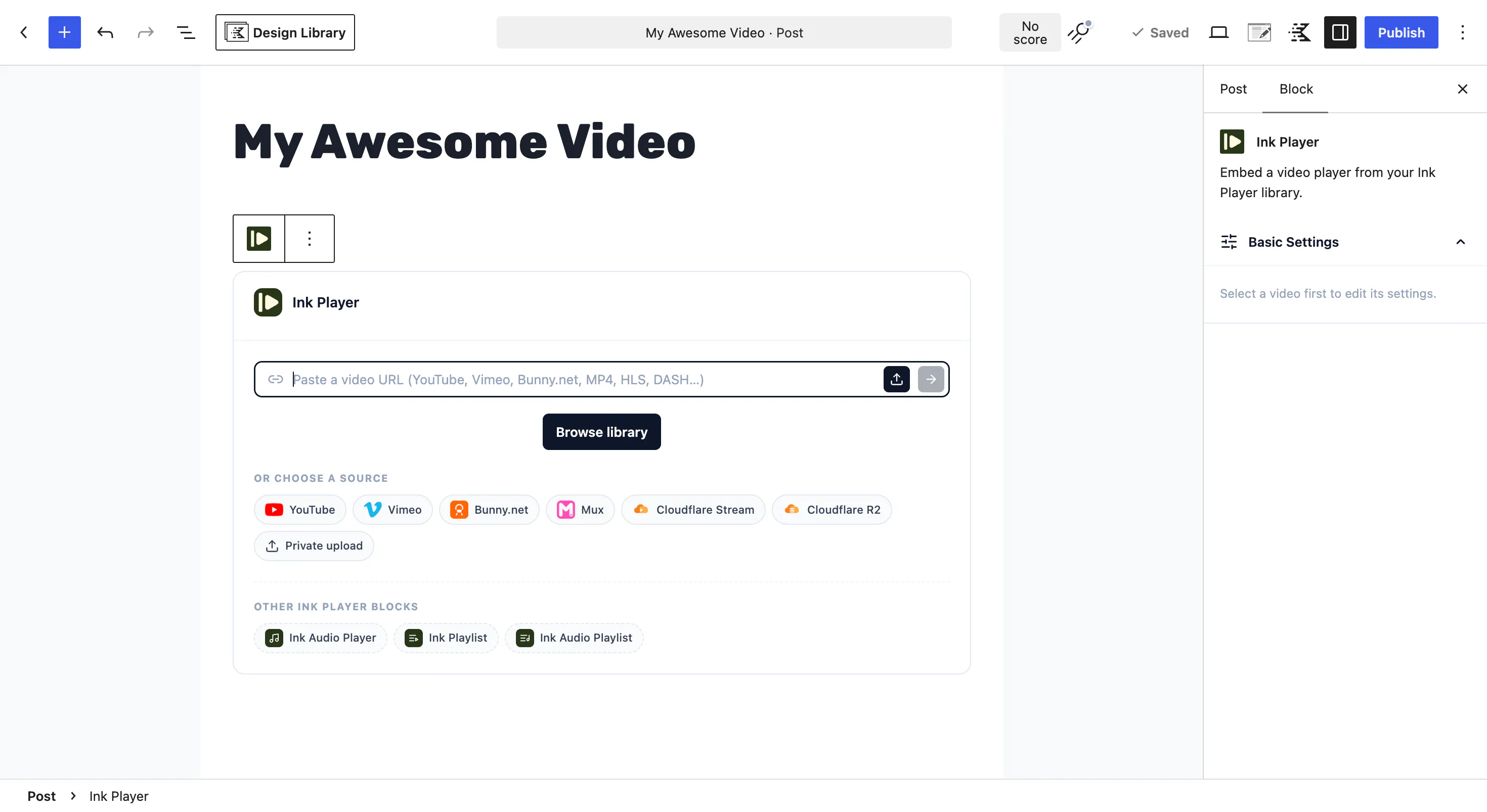This screenshot has height=812, width=1487.
Task: Switch to the Post tab
Action: coord(1233,89)
